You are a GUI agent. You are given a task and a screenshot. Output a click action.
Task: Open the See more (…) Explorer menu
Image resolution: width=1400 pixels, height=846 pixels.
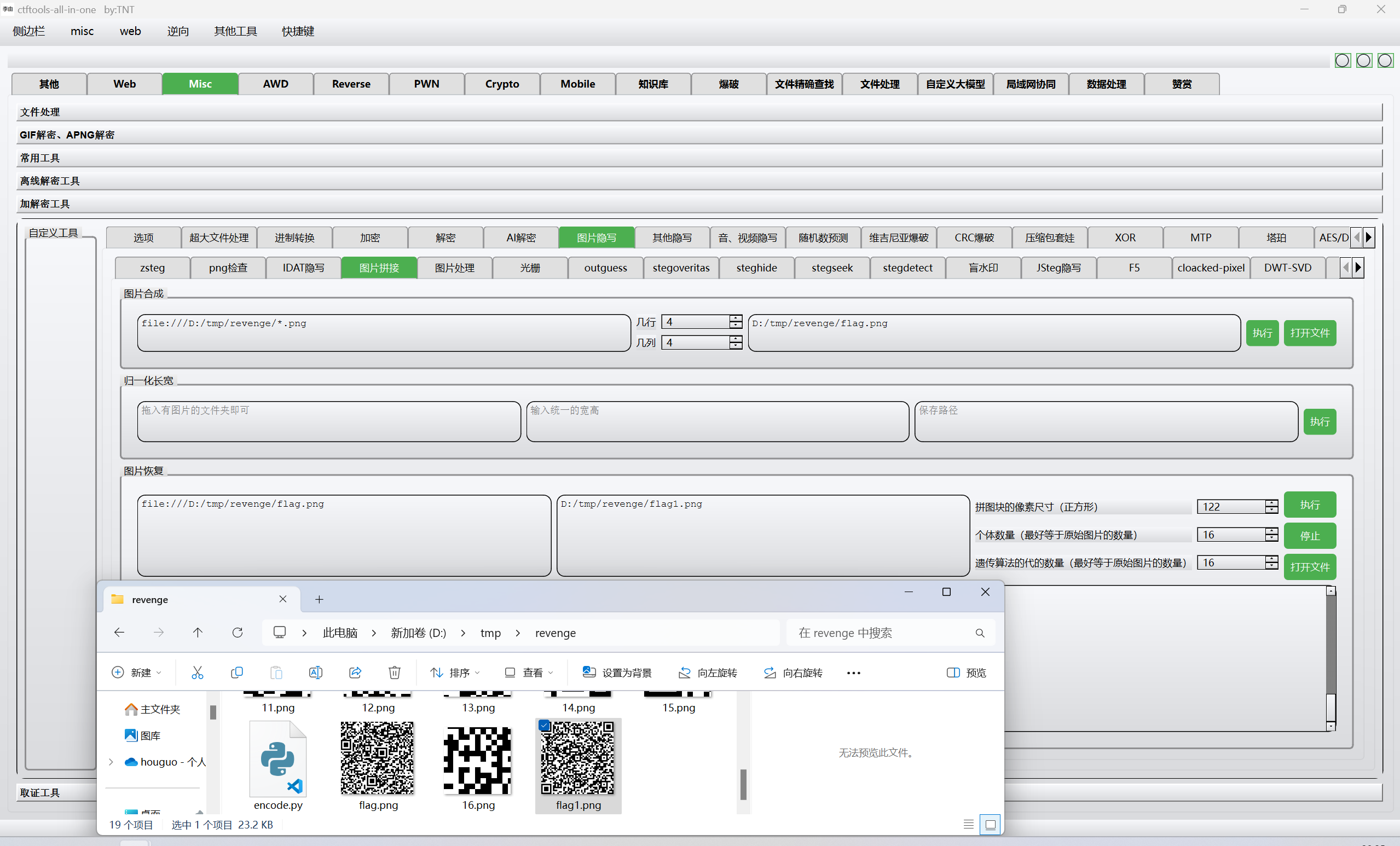pyautogui.click(x=853, y=673)
